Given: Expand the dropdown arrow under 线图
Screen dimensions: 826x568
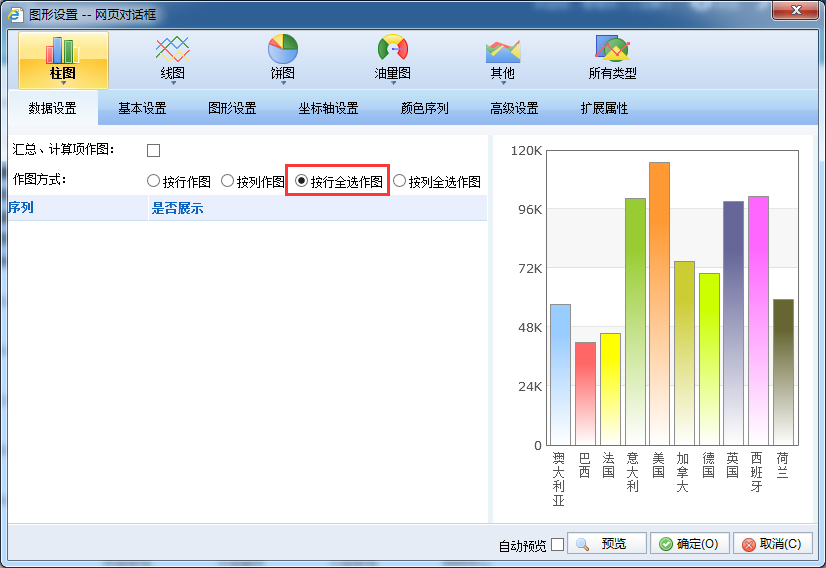Looking at the screenshot, I should point(173,83).
